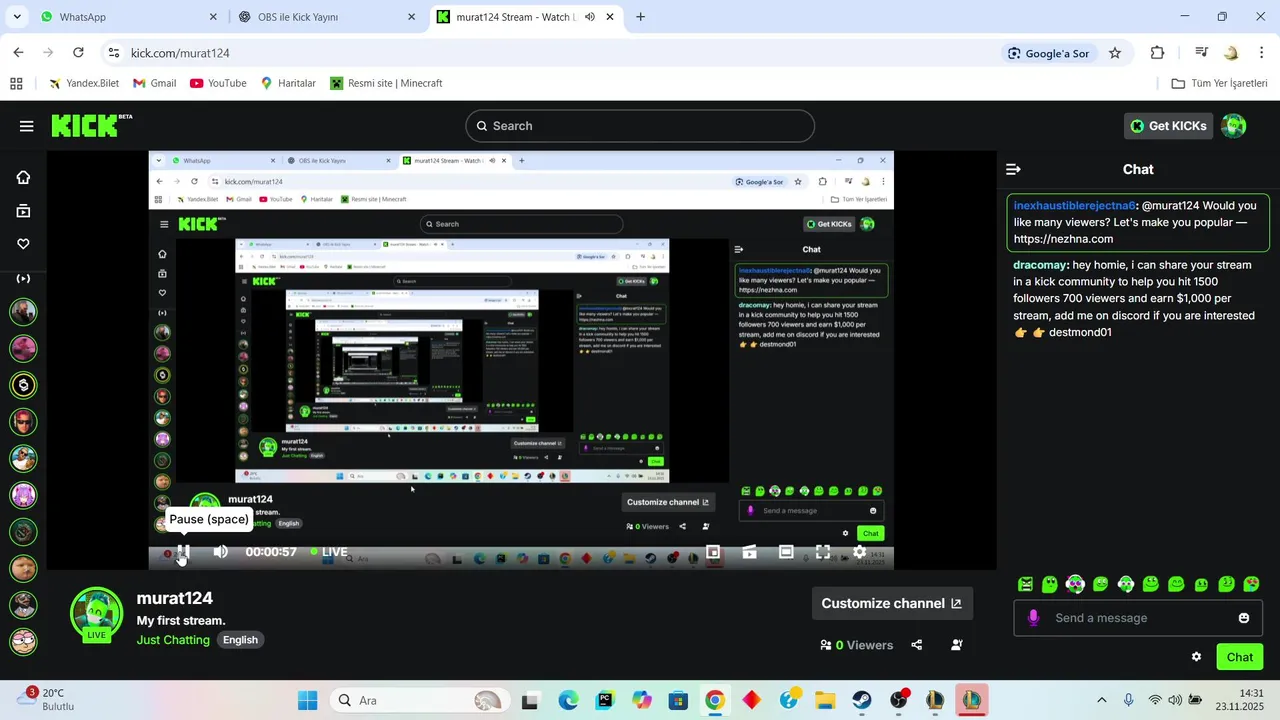The width and height of the screenshot is (1280, 720).
Task: Click the user-check icon beside share
Action: pyautogui.click(x=957, y=645)
